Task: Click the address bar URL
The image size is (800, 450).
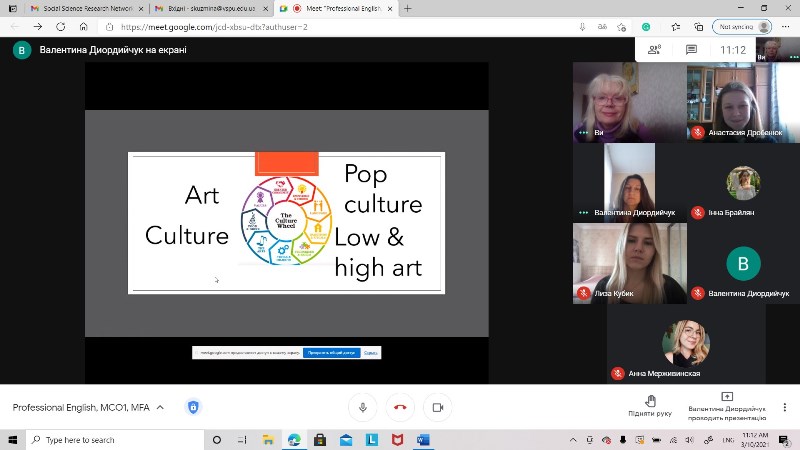Action: 214,27
